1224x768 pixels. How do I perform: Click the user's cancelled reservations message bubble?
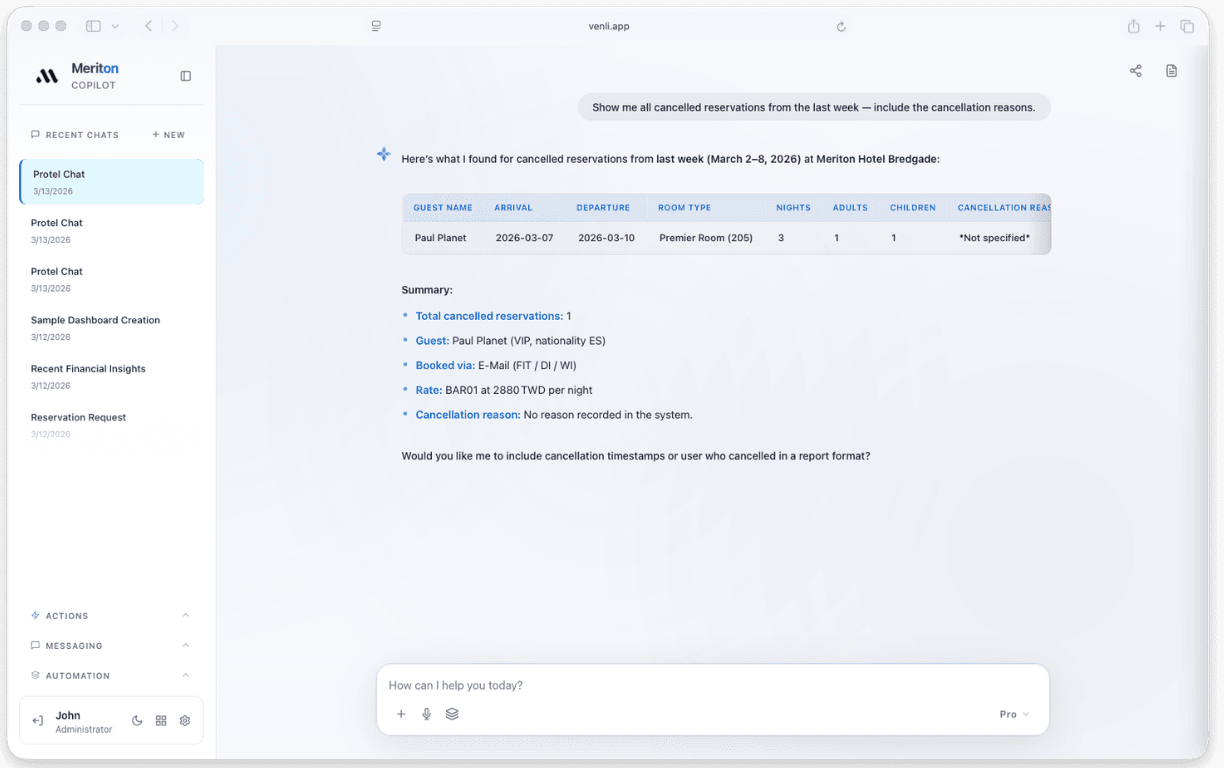(x=814, y=107)
